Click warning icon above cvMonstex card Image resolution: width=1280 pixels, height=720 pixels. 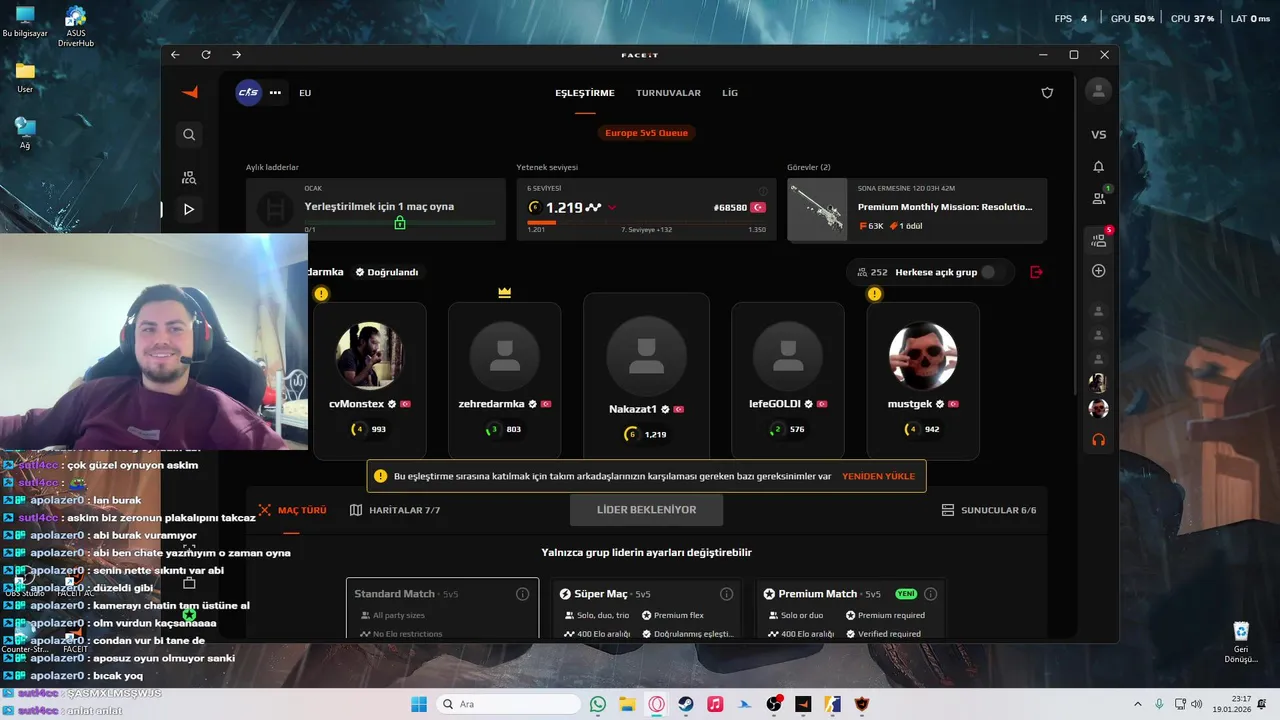click(x=321, y=294)
